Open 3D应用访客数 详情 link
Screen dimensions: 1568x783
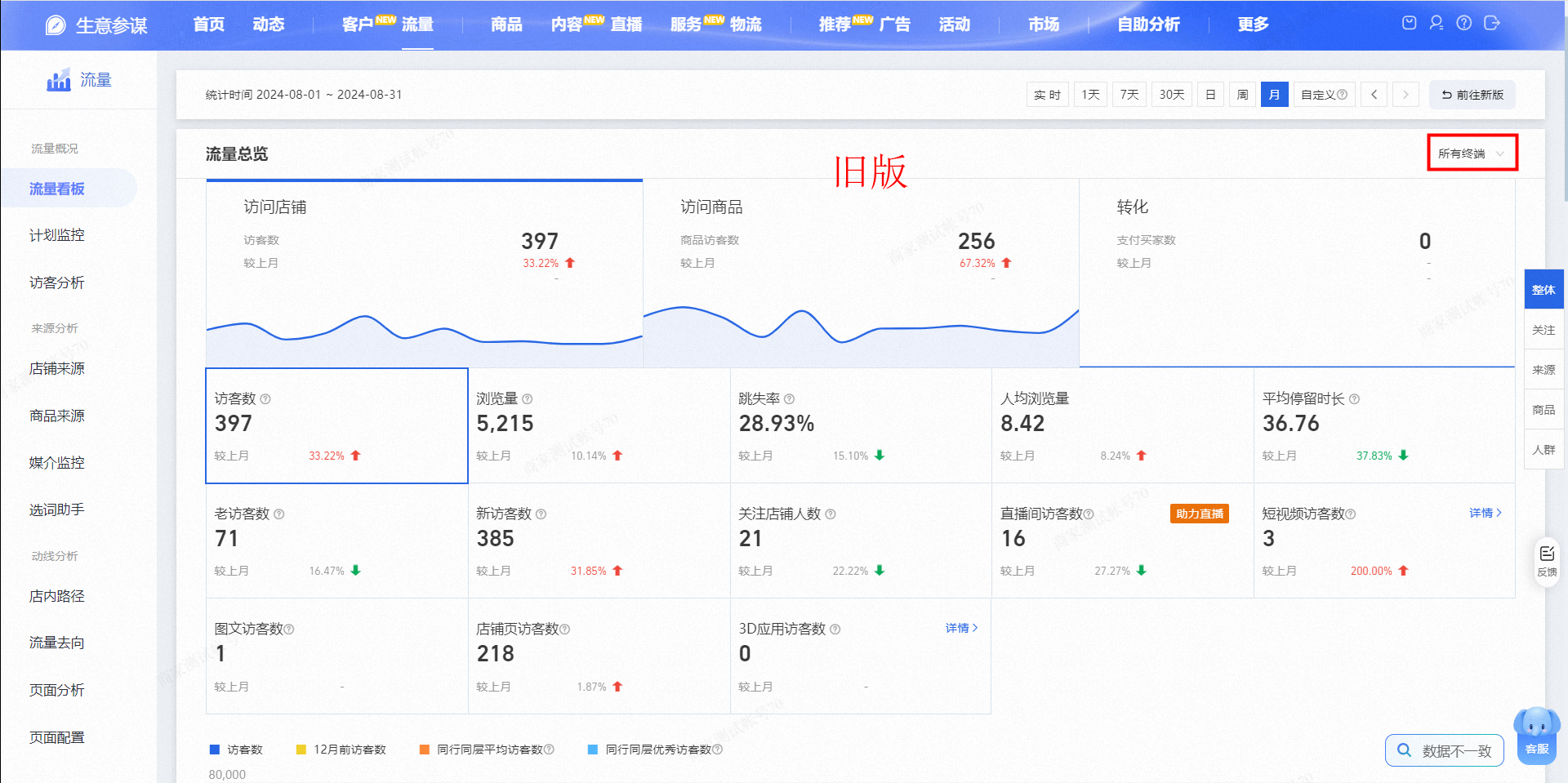(962, 628)
